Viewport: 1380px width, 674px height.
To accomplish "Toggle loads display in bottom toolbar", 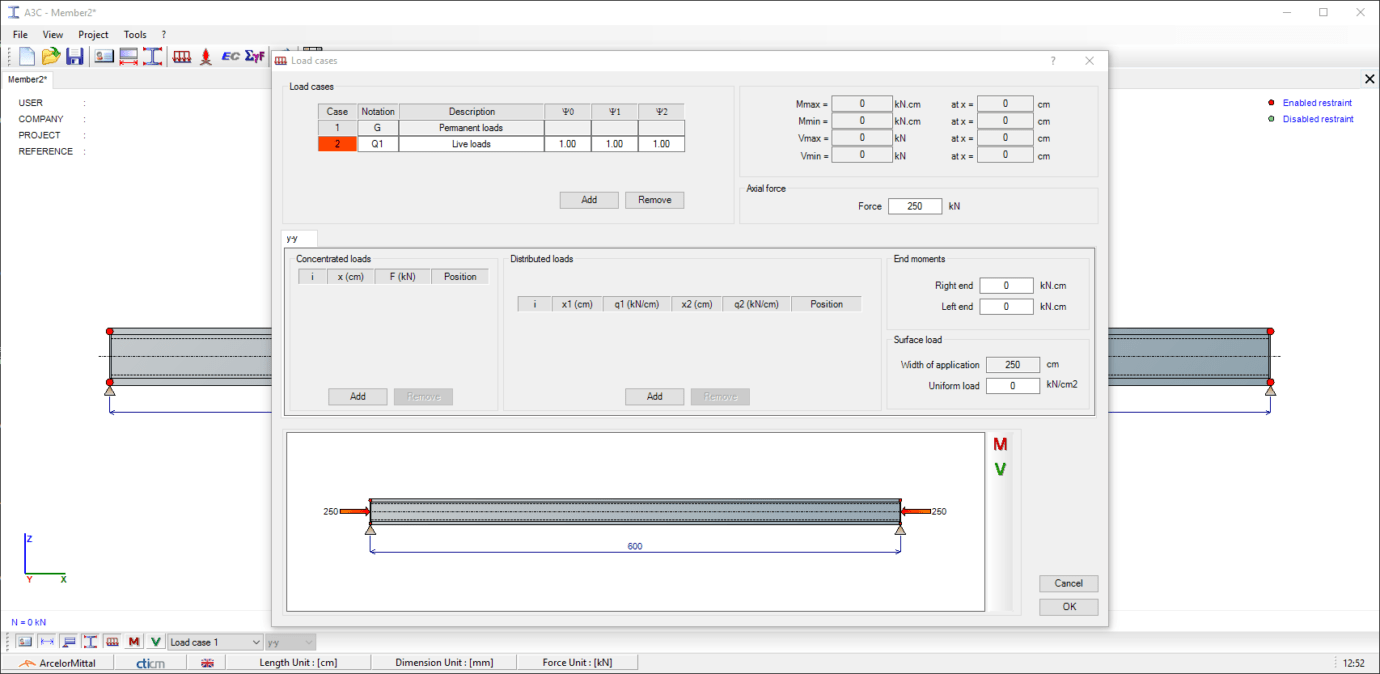I will pyautogui.click(x=112, y=642).
